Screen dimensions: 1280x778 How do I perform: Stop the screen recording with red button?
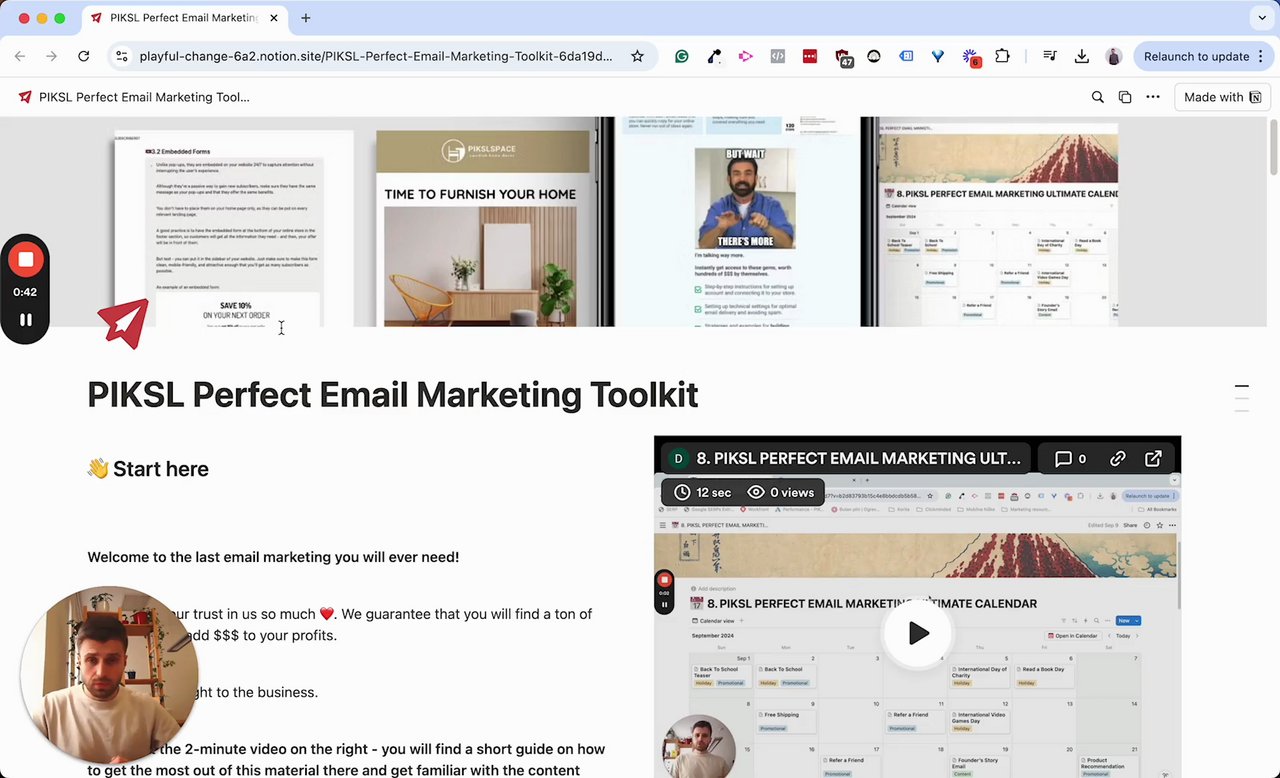coord(25,260)
